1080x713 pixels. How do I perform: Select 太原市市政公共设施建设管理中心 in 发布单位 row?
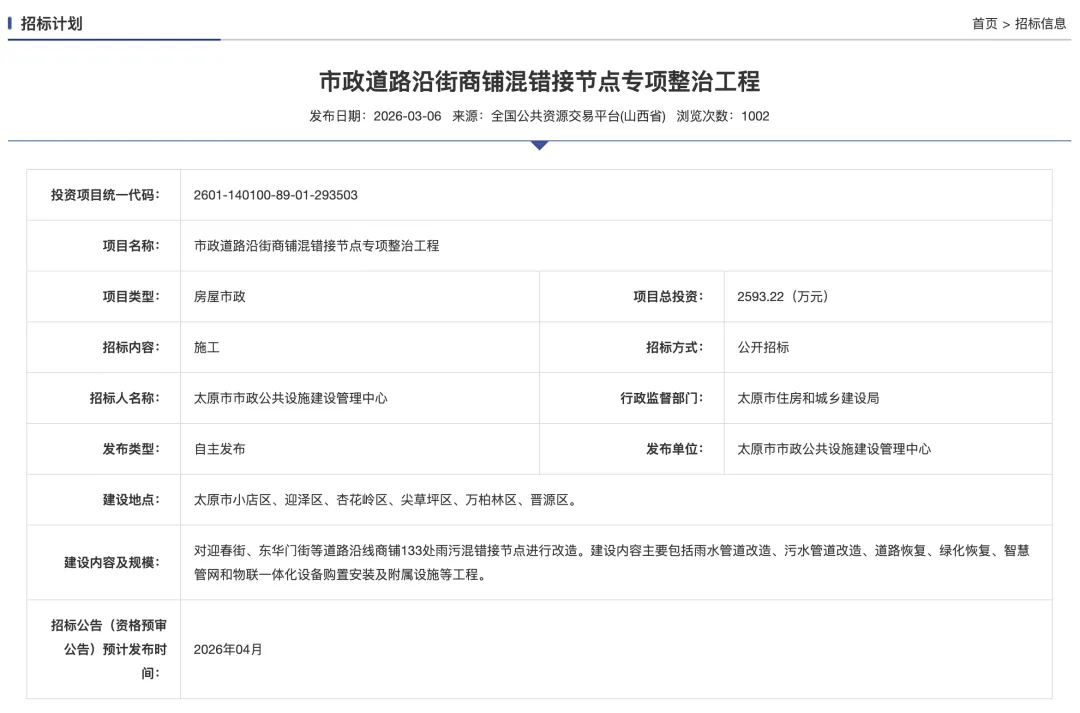[x=834, y=449]
